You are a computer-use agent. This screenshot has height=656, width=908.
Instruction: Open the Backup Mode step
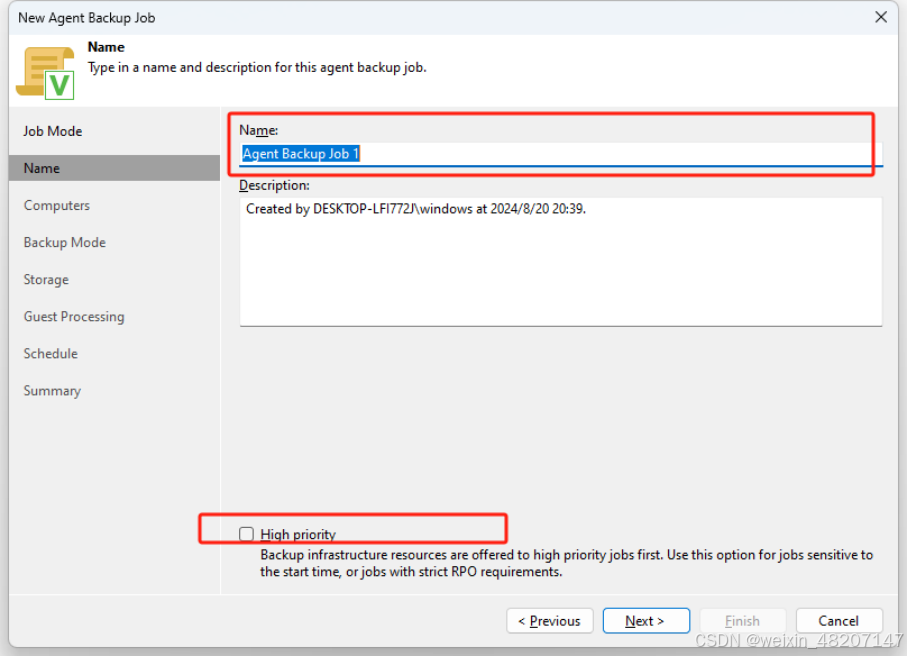65,243
